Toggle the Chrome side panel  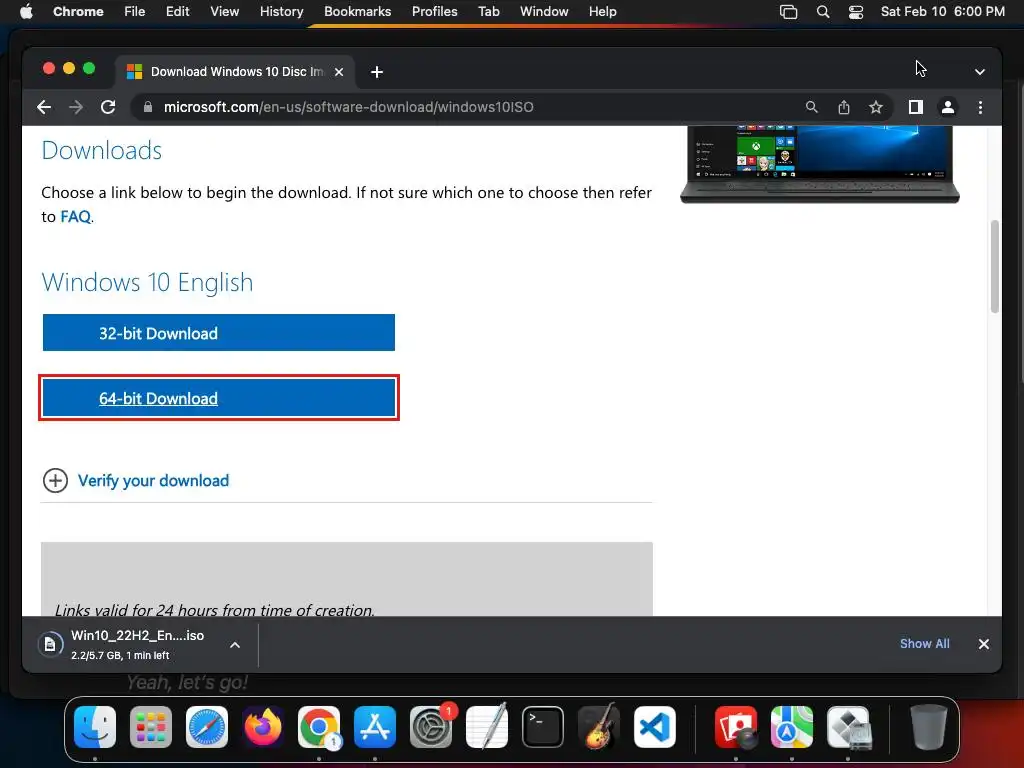point(916,107)
